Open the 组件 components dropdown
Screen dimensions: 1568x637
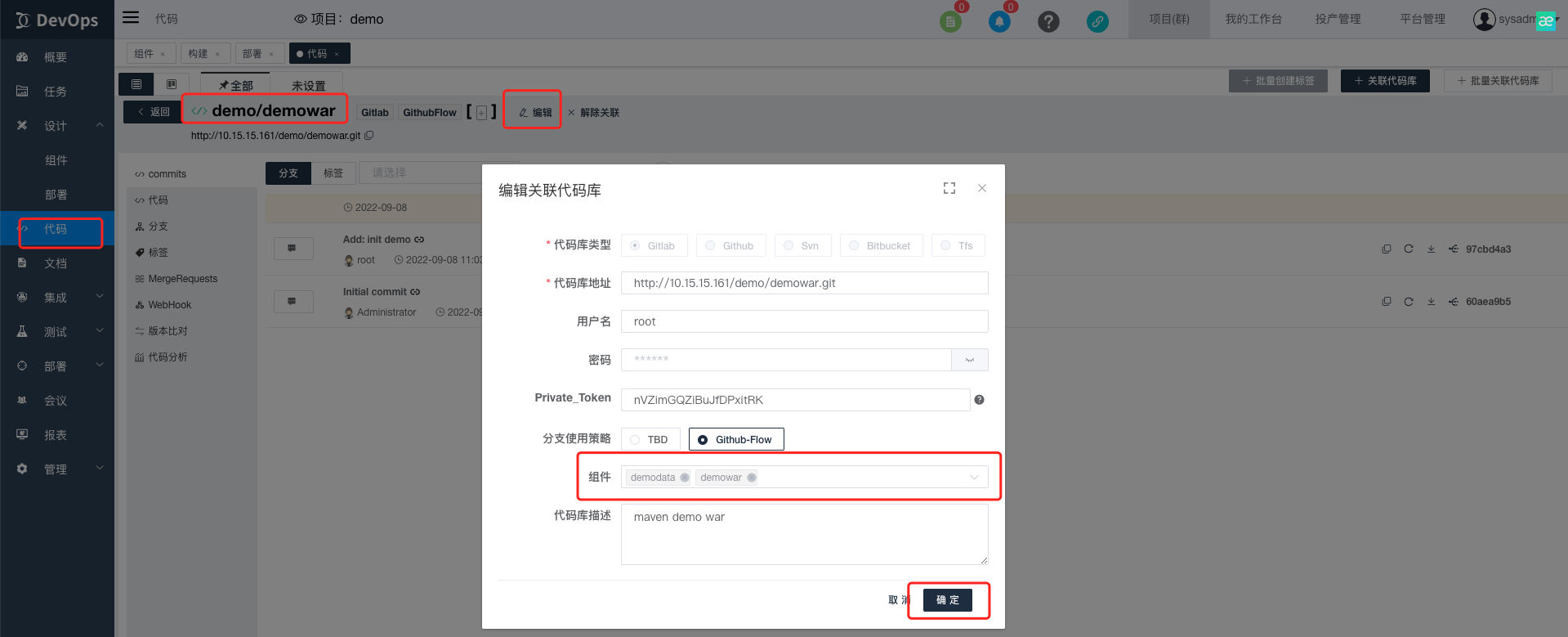[x=974, y=478]
